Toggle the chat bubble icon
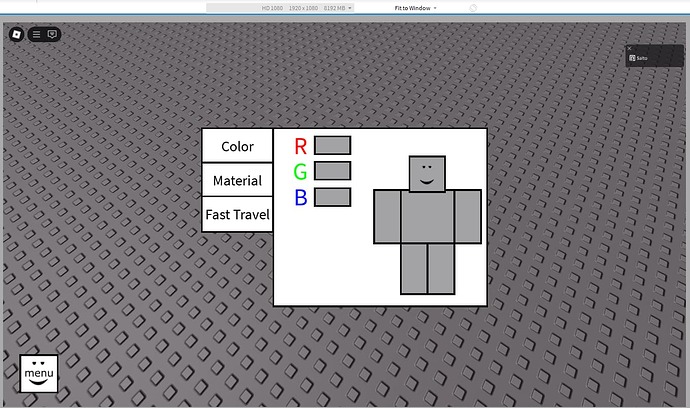This screenshot has height=408, width=690. (x=52, y=34)
